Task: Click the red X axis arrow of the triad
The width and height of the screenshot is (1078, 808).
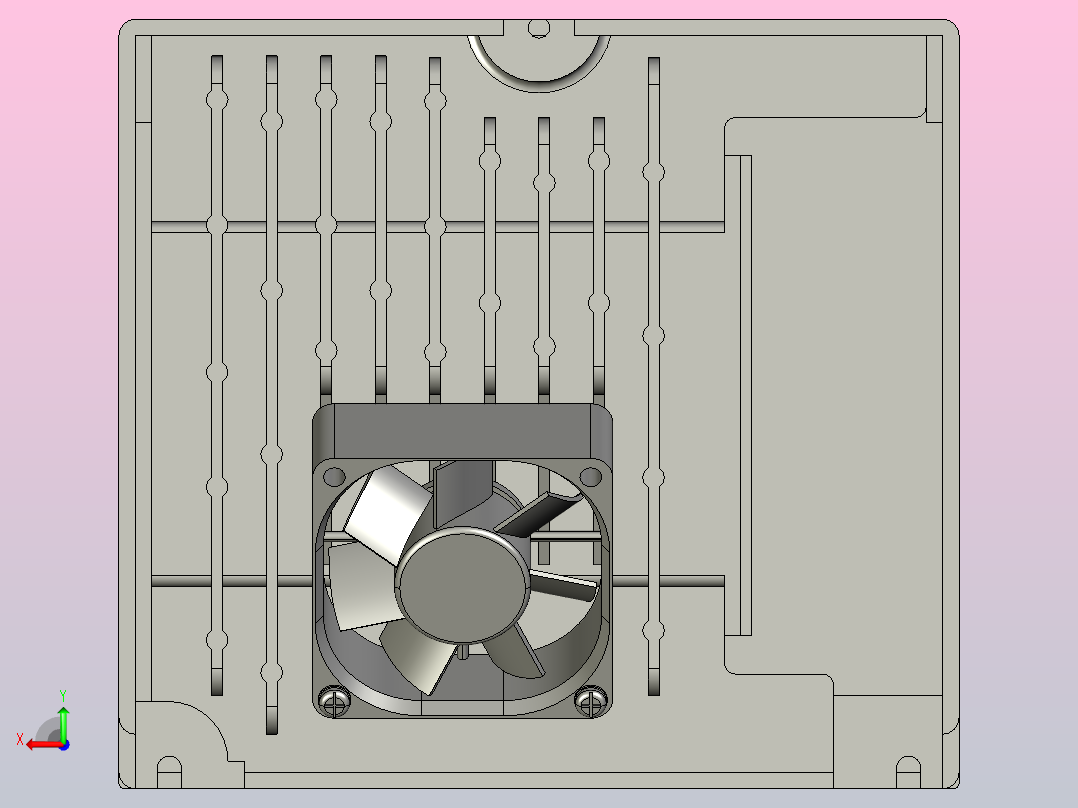Action: click(x=43, y=745)
